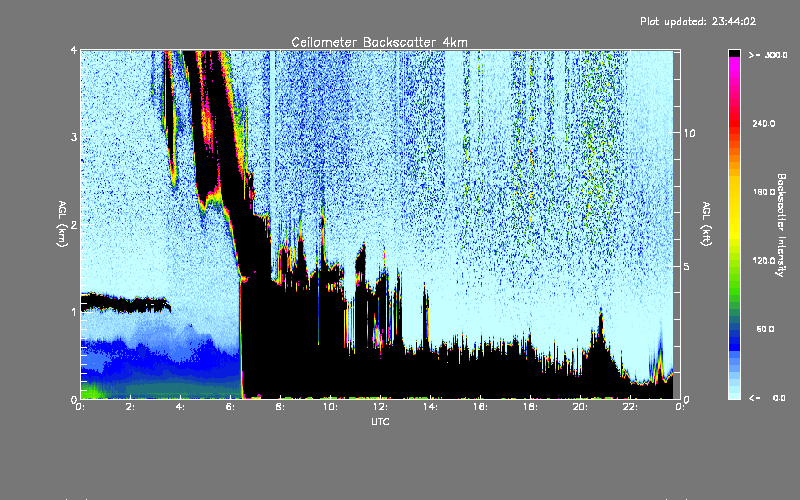Click the "<= 0.0" colorbar value

coord(767,398)
